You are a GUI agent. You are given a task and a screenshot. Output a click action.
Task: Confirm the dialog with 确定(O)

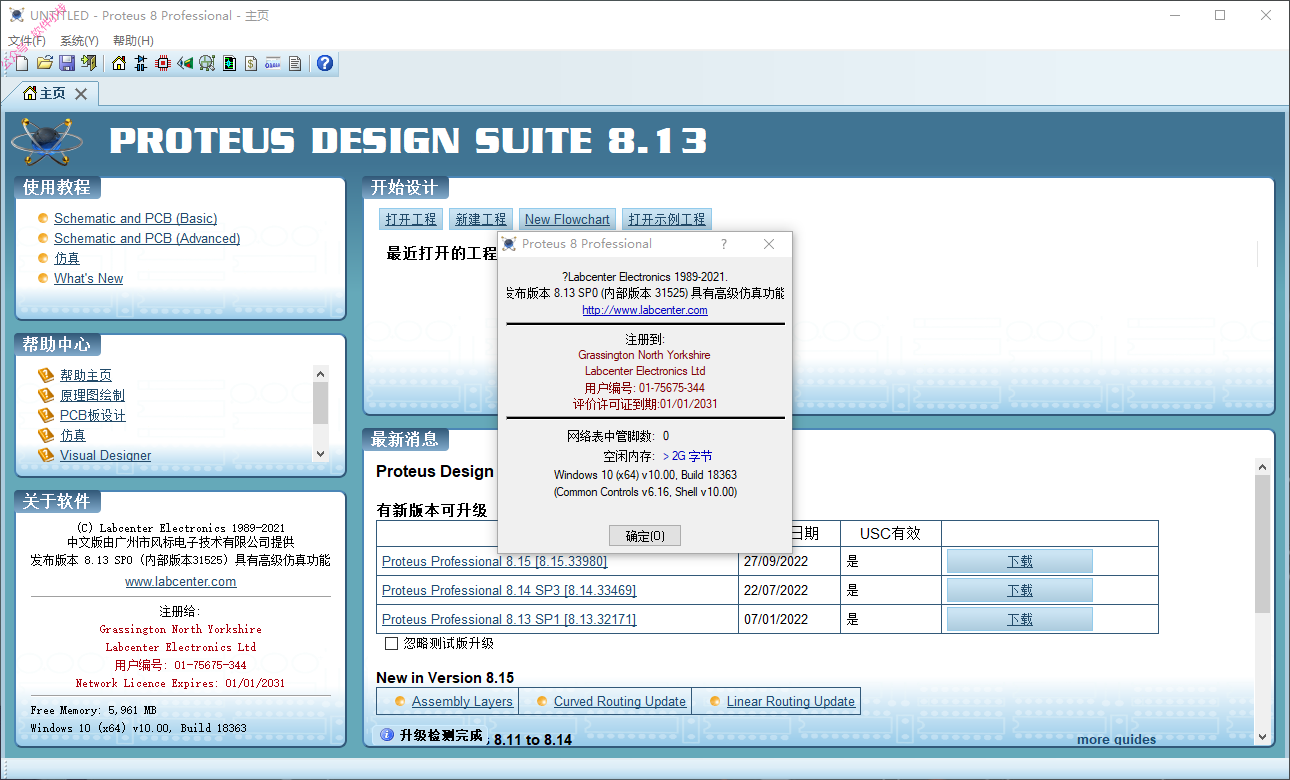click(645, 536)
